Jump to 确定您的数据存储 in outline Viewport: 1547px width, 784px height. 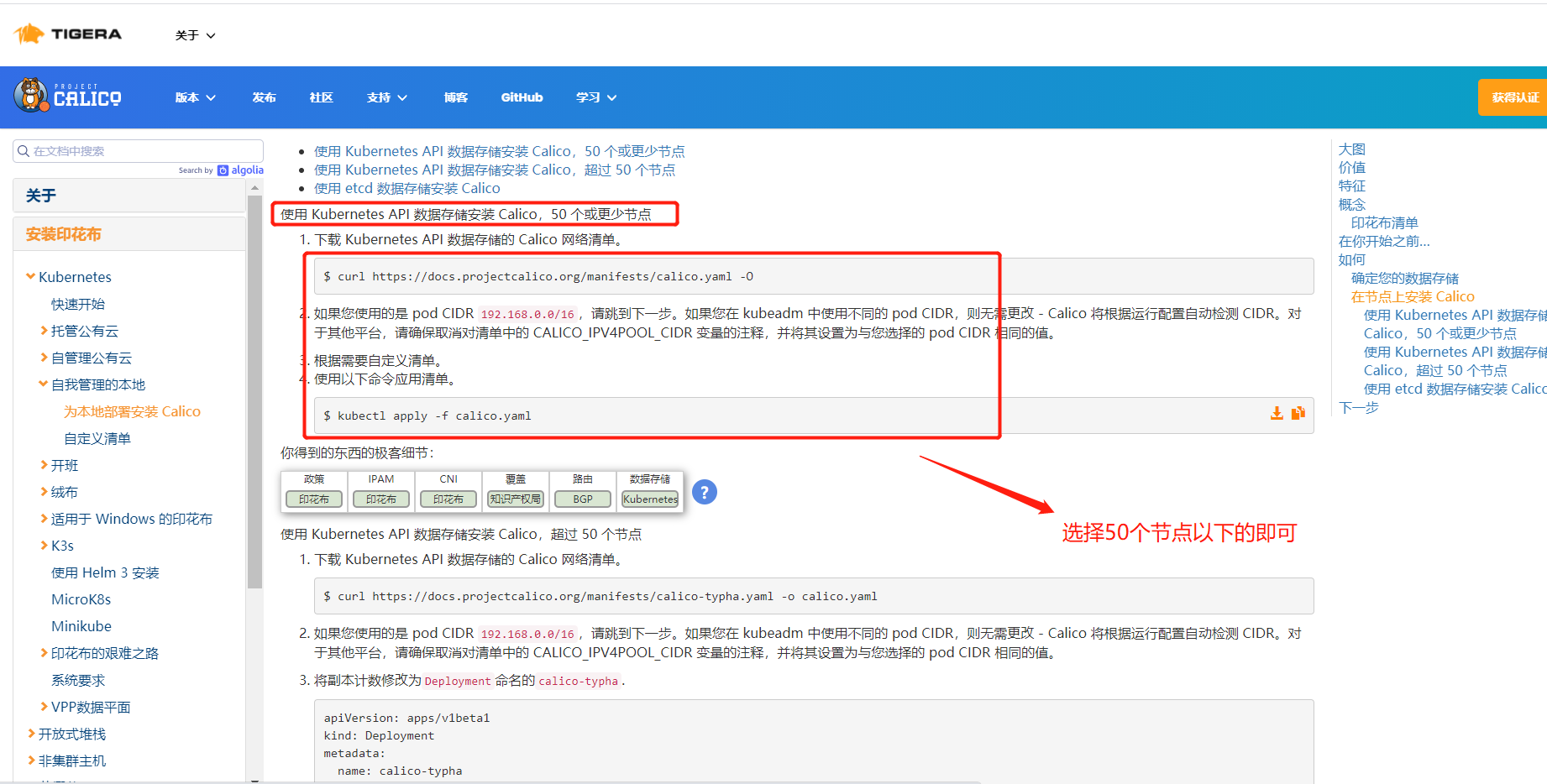click(1405, 278)
